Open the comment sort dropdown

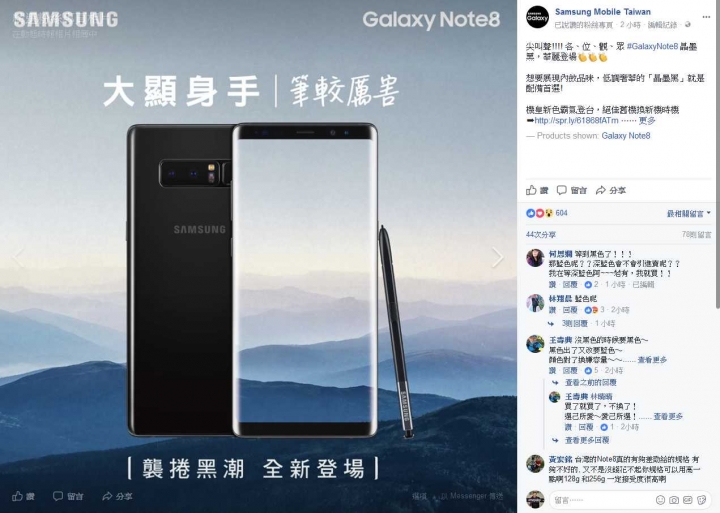tap(688, 214)
